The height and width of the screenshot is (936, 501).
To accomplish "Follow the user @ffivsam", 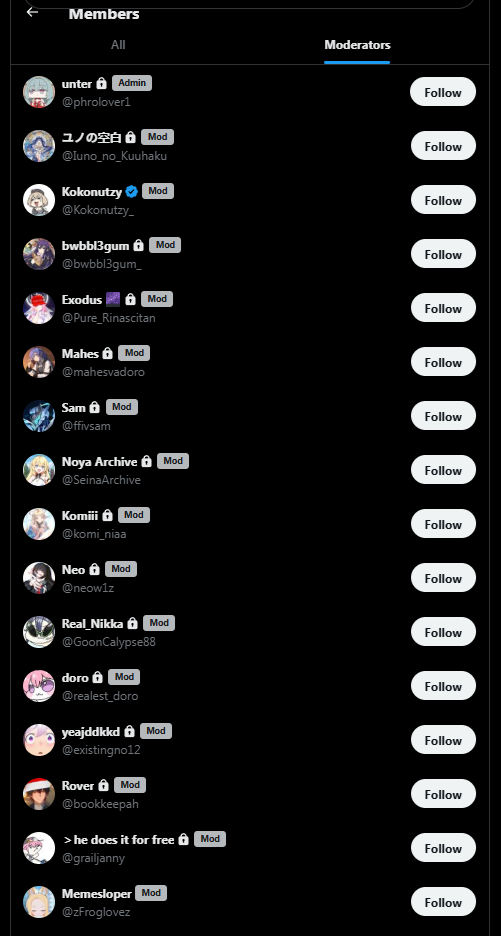I will pos(443,416).
